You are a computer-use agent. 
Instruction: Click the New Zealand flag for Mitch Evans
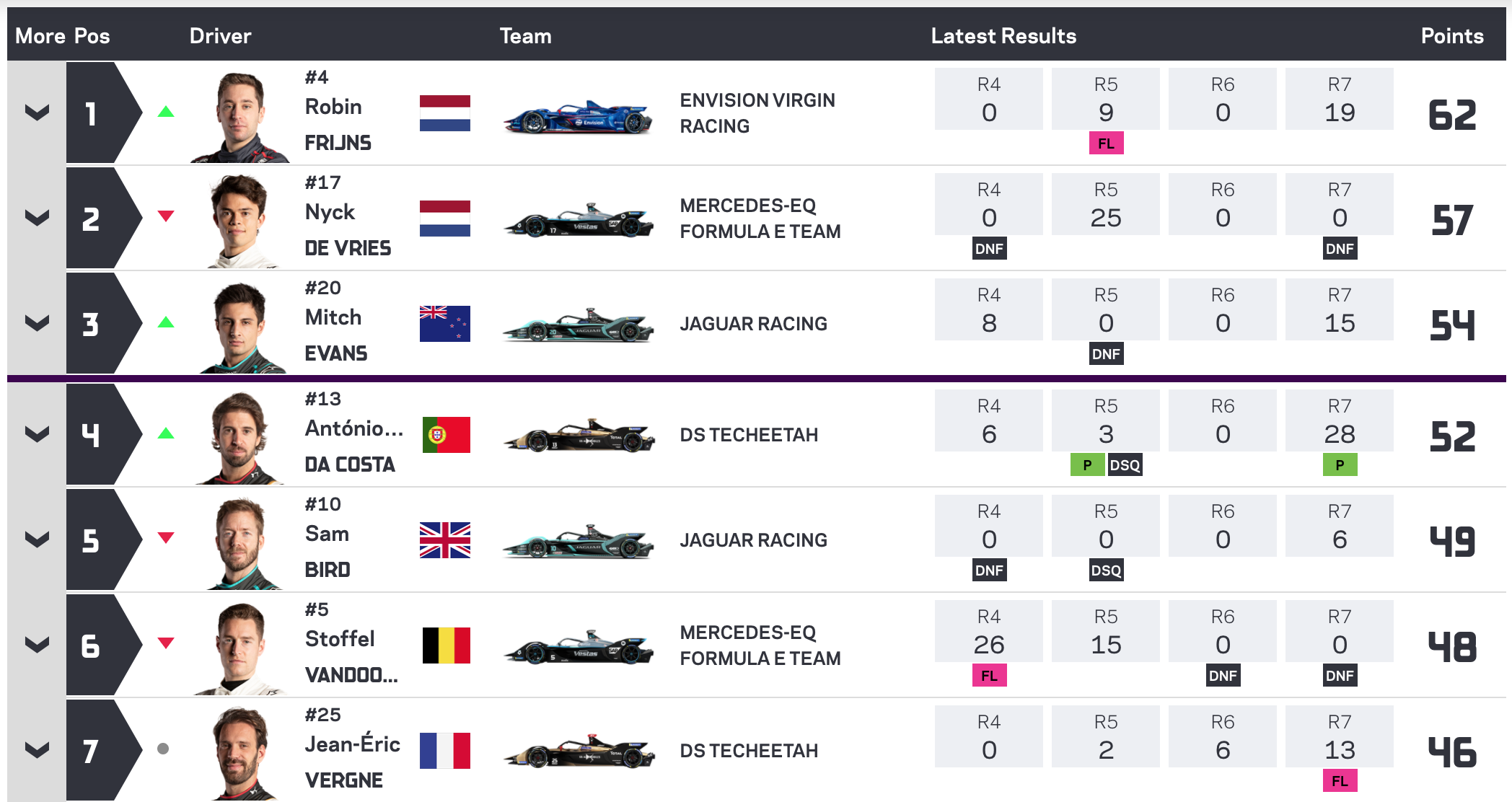tap(445, 324)
